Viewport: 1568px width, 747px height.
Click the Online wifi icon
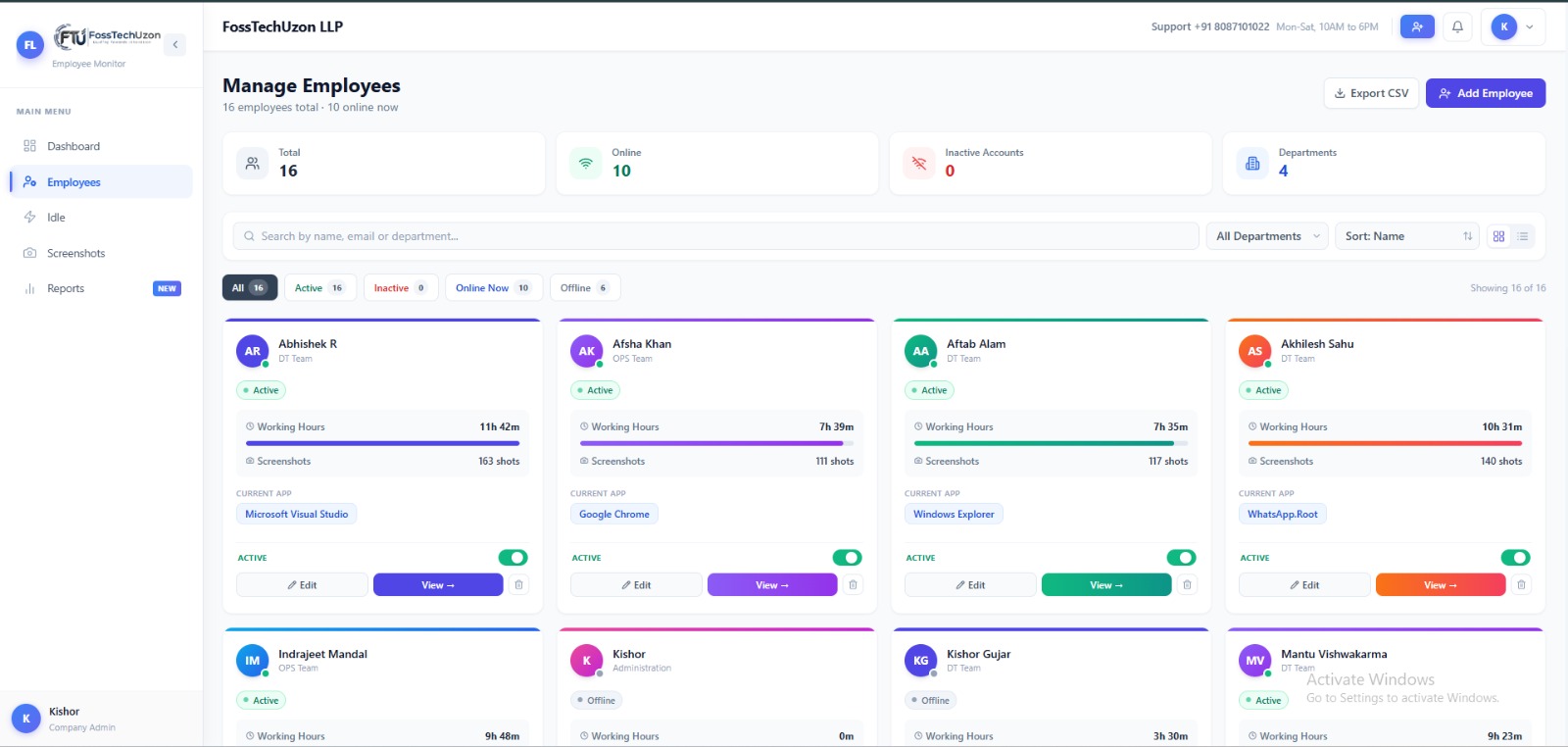(586, 163)
